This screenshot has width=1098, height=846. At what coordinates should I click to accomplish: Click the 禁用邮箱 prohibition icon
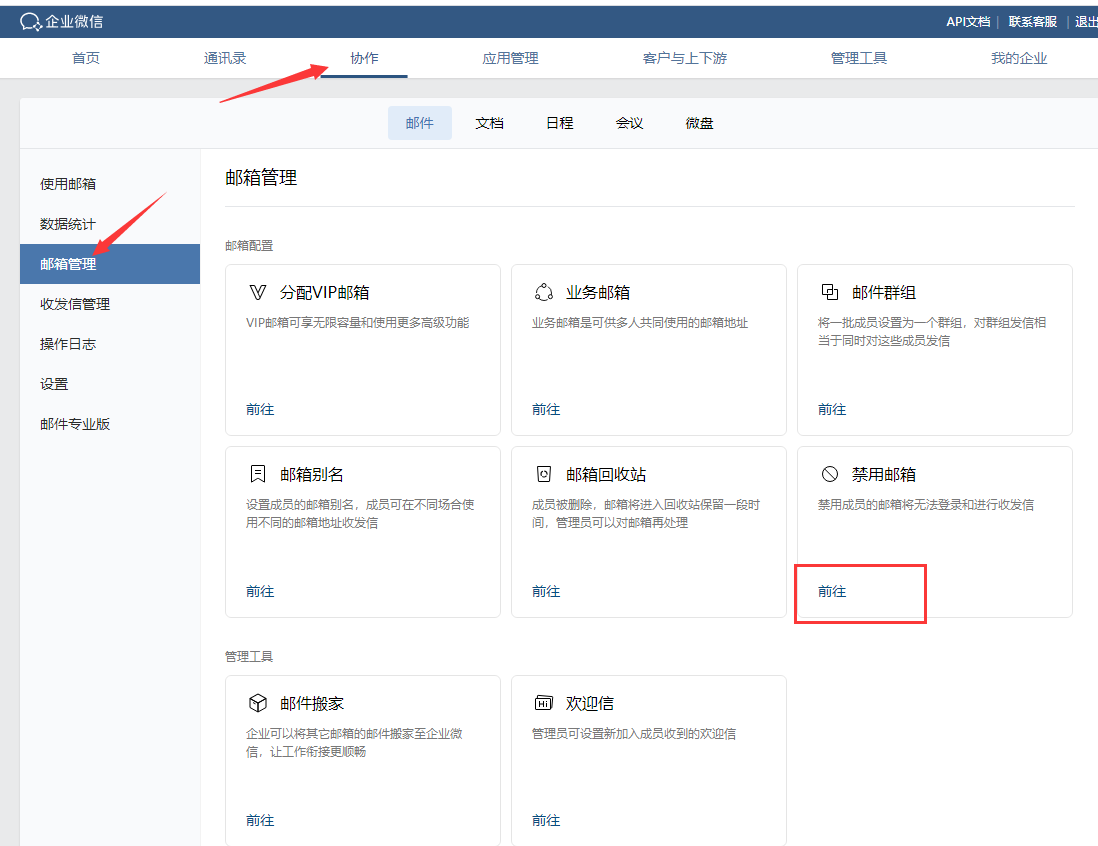pos(829,474)
